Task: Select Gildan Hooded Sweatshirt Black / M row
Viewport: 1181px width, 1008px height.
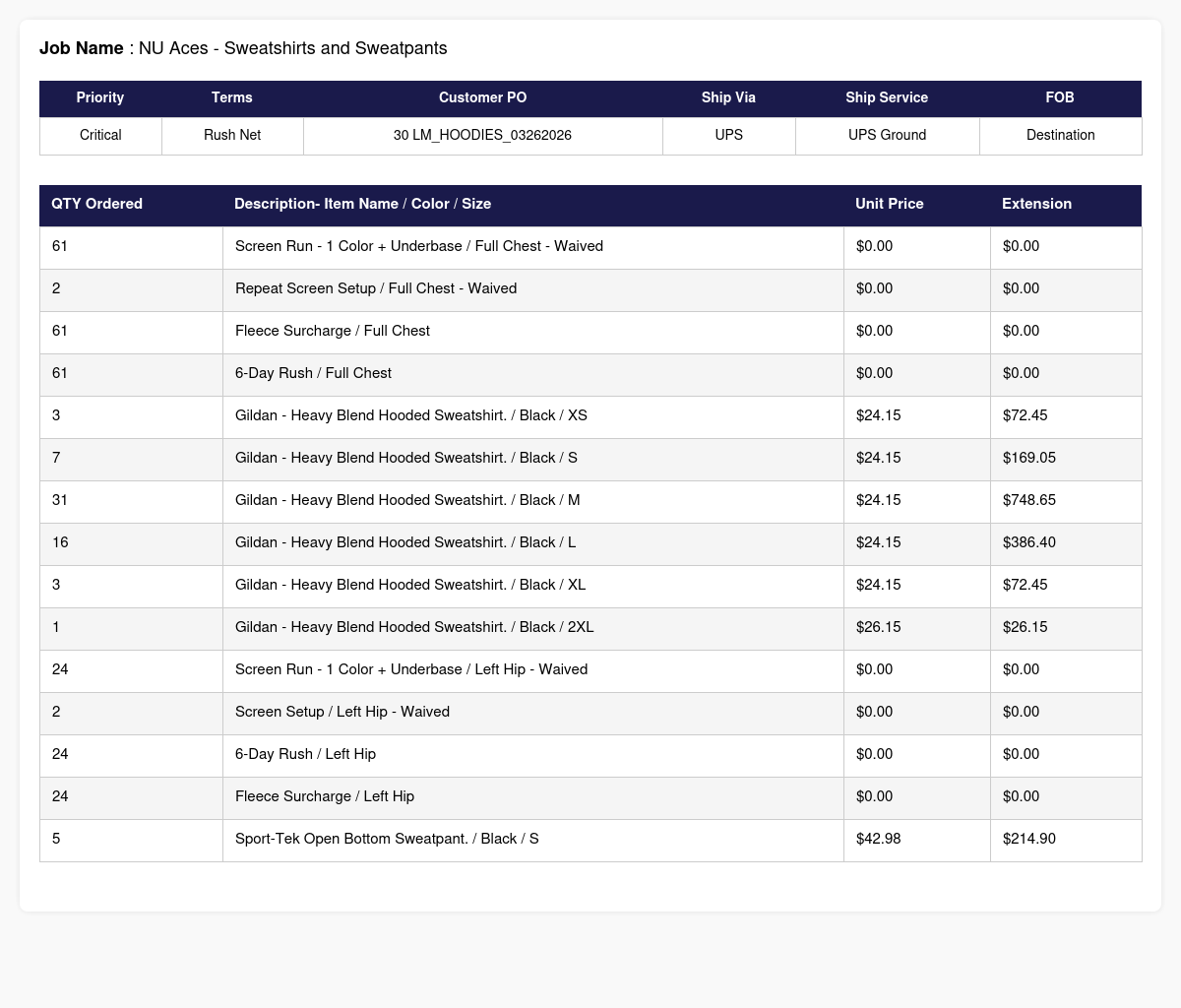Action: (x=590, y=500)
